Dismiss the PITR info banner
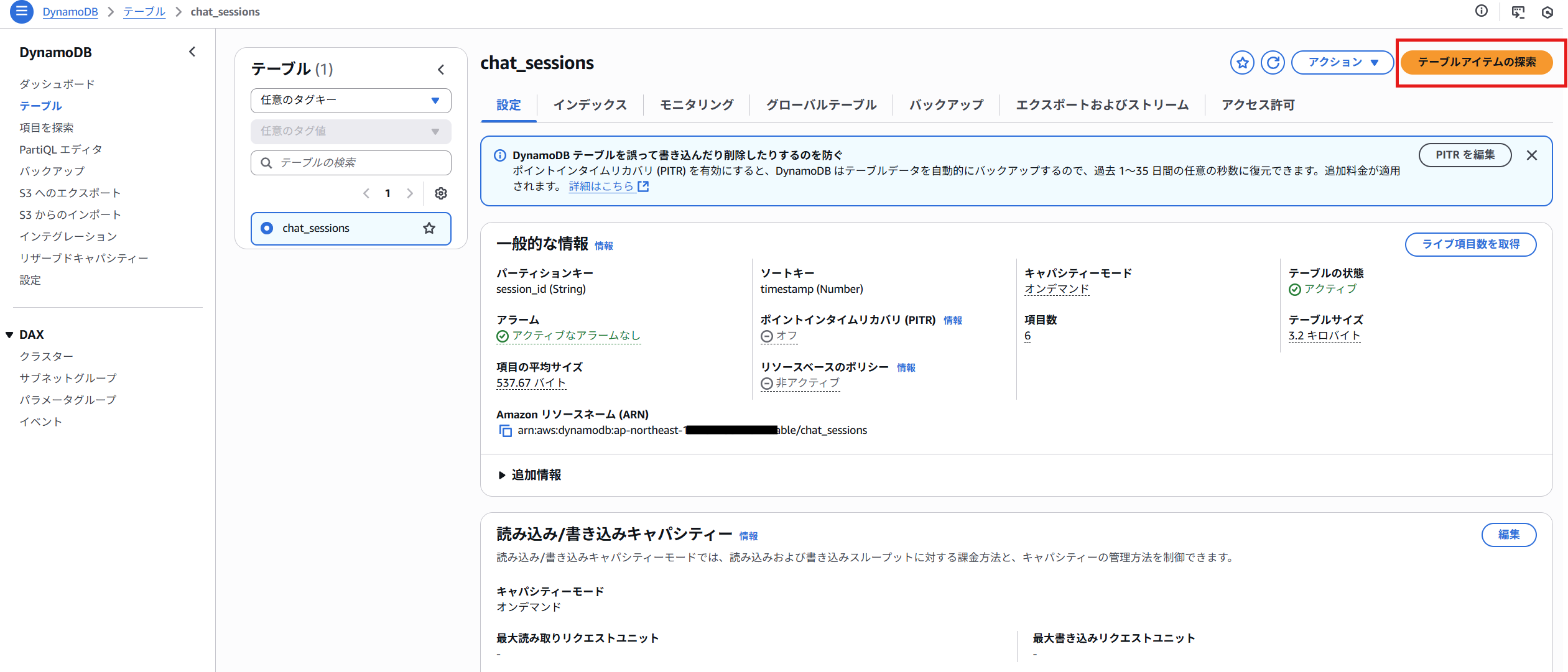This screenshot has width=1568, height=672. point(1532,155)
